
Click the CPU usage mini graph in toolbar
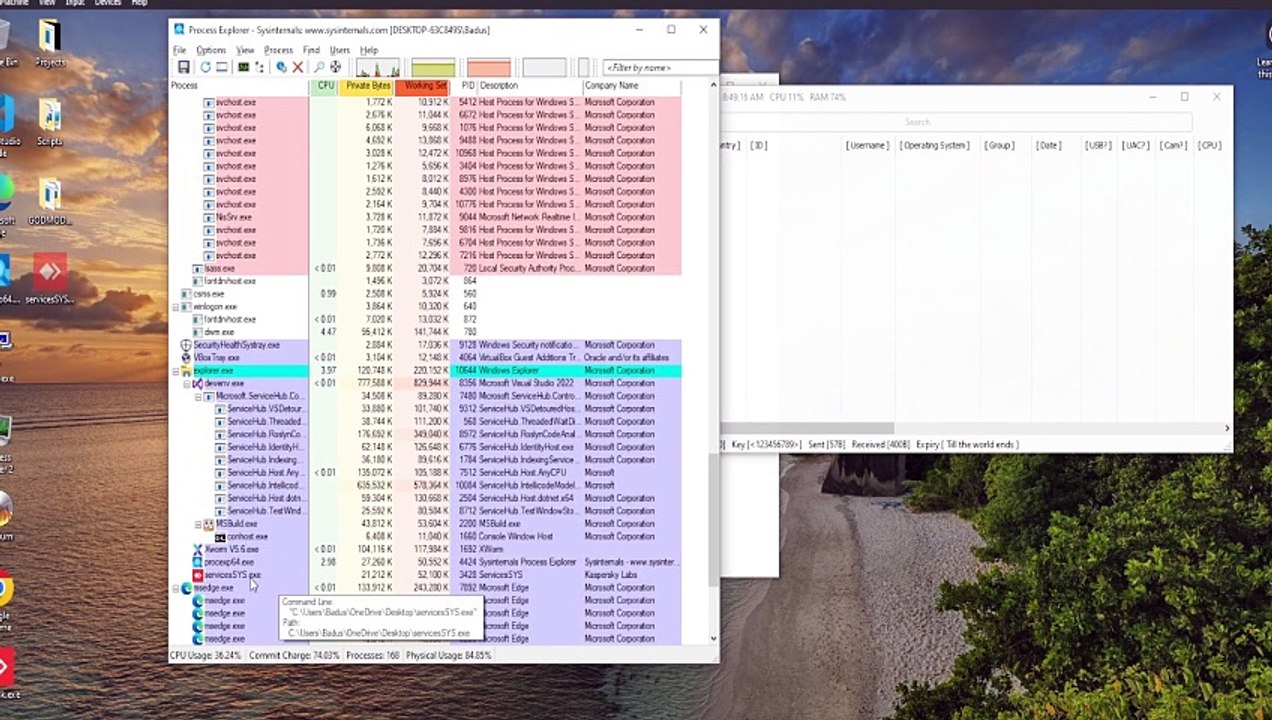tap(378, 68)
